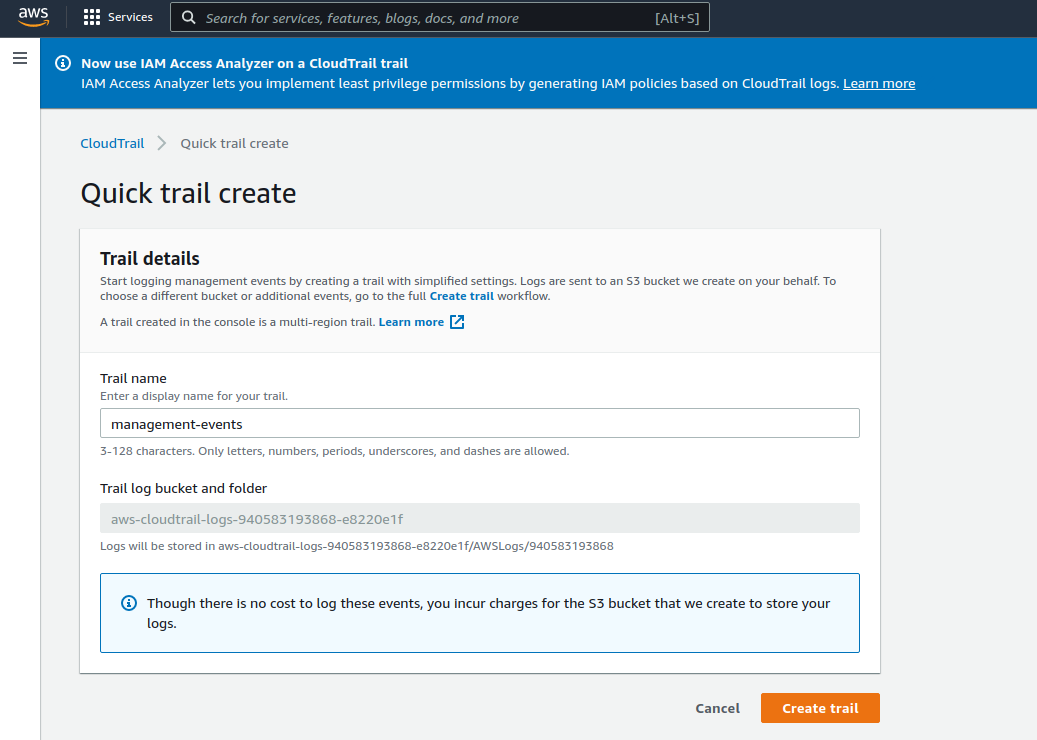
Task: Click the AWS logo home icon
Action: click(34, 17)
